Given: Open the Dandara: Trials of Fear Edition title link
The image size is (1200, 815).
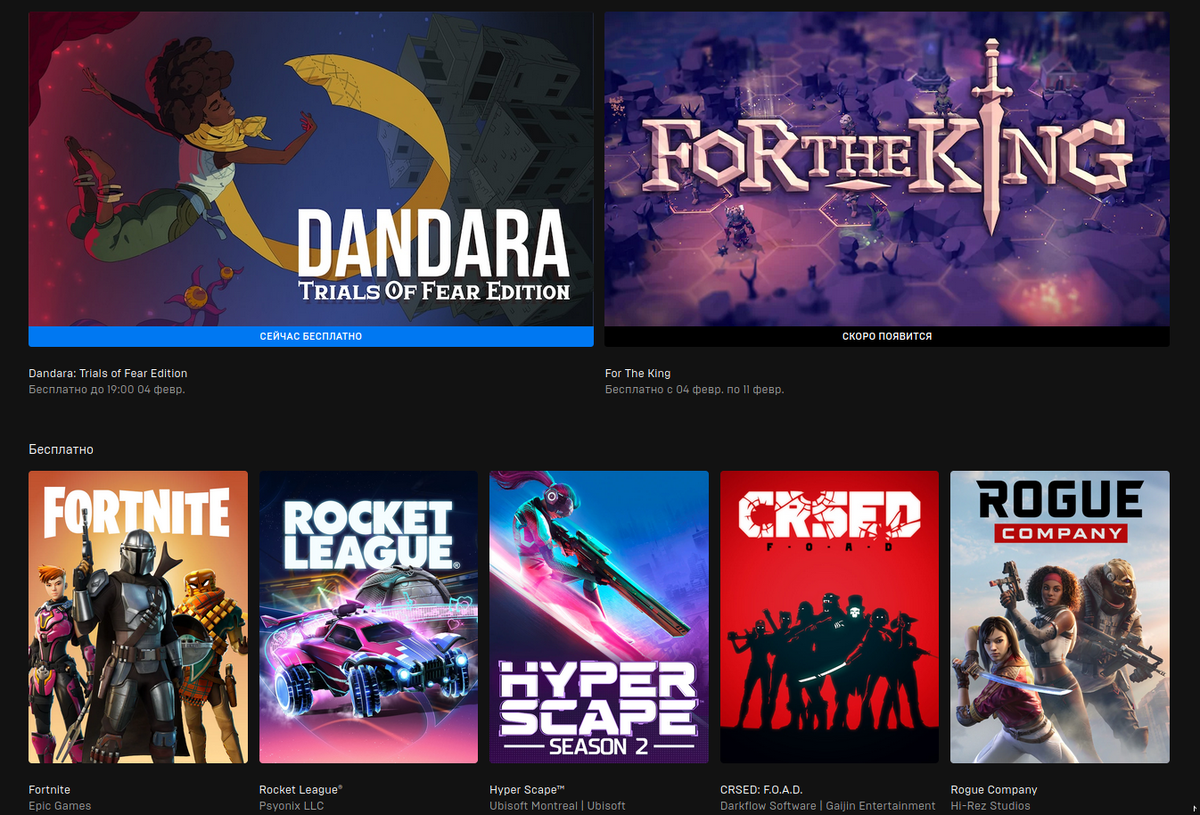Looking at the screenshot, I should pos(108,374).
